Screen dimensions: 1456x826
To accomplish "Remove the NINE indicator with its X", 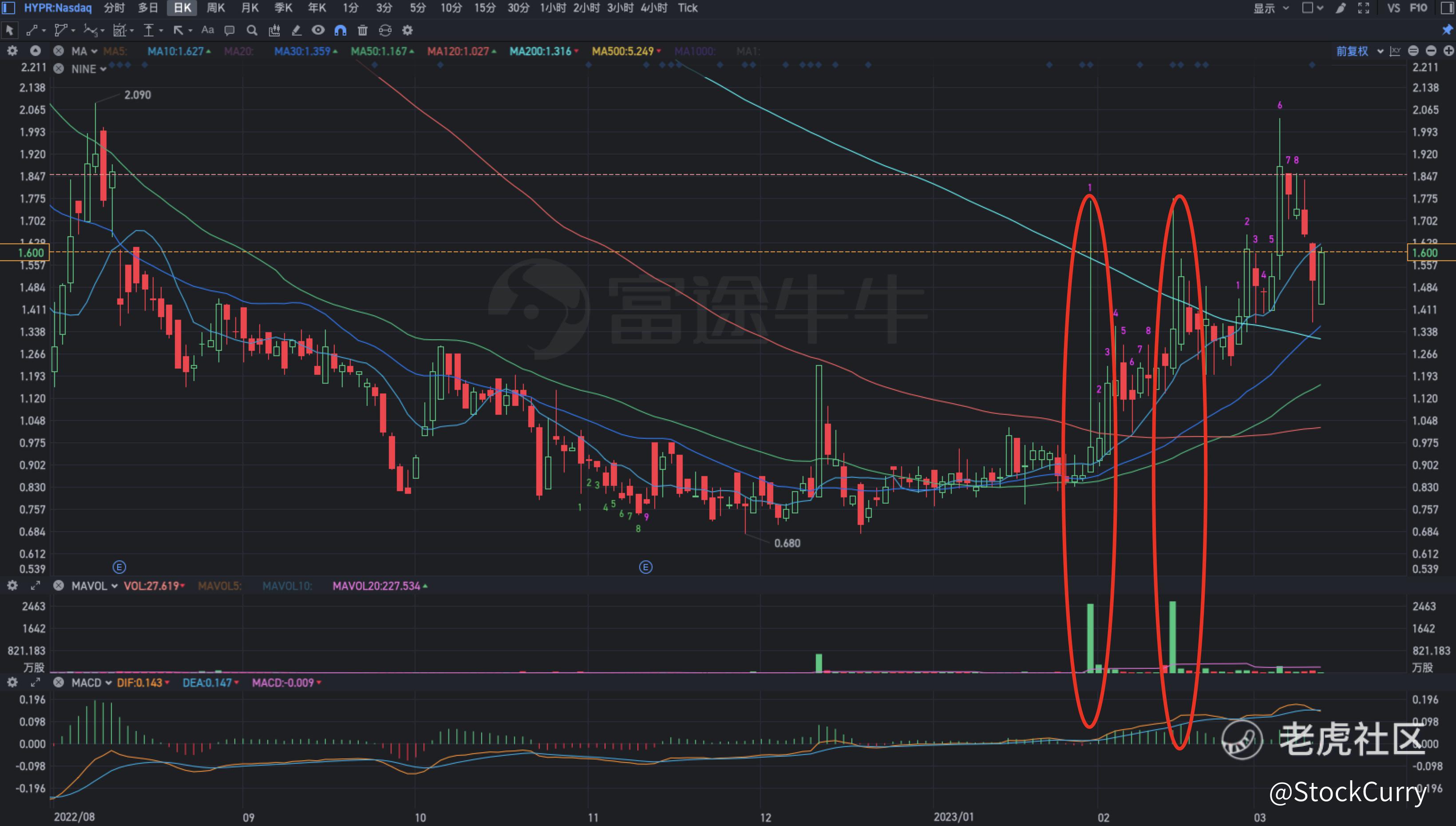I will click(x=59, y=69).
